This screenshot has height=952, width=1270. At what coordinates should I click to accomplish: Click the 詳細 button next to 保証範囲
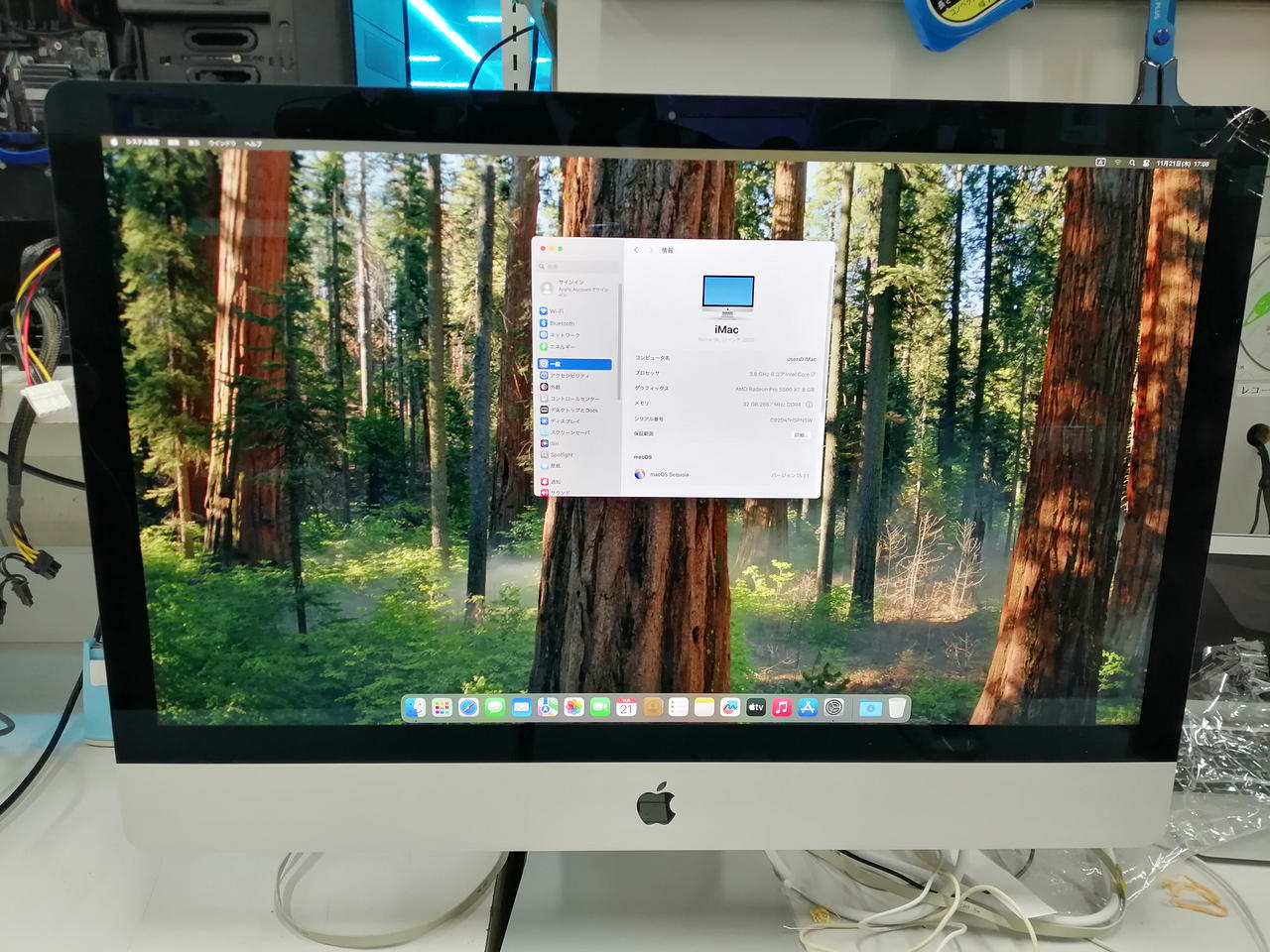(800, 434)
